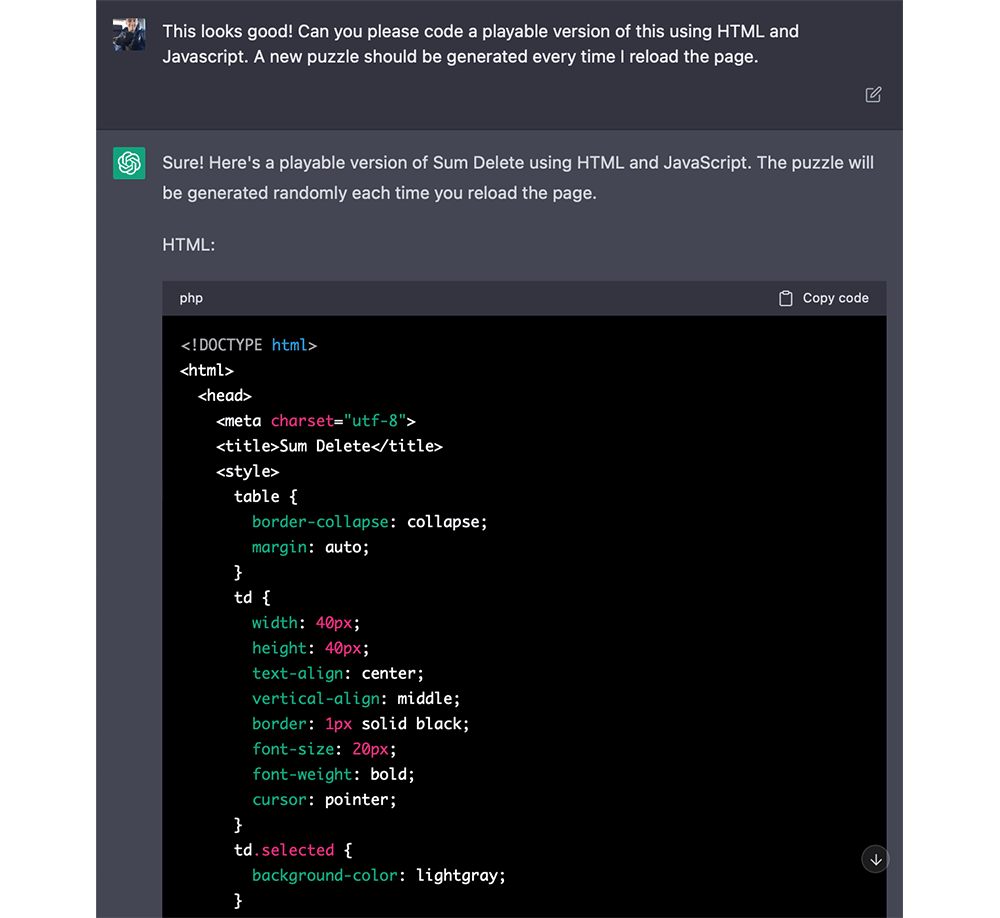The width and height of the screenshot is (1000, 918).
Task: Click the "HTML:" label above code block
Action: (188, 243)
